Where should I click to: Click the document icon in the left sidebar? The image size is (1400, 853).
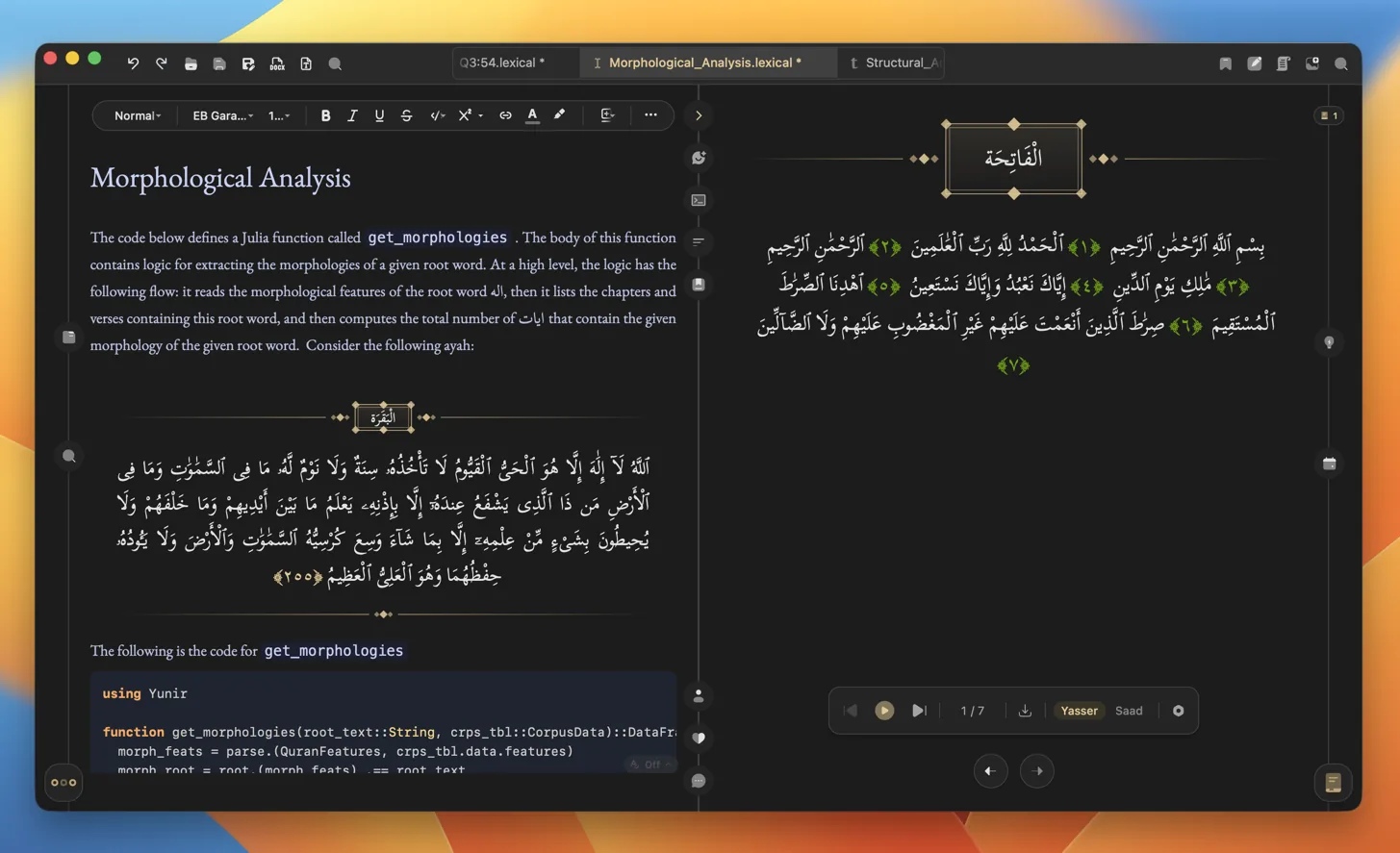pyautogui.click(x=69, y=338)
